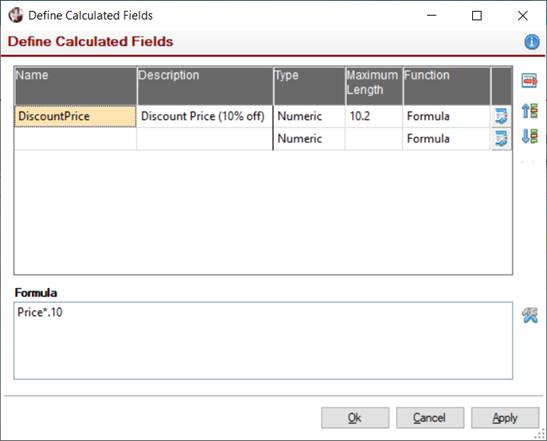This screenshot has height=441, width=547.
Task: Click the move row down icon
Action: 529,136
